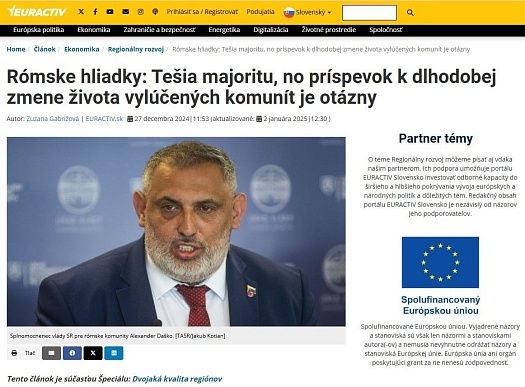Open the X (Twitter) profile icon in header
This screenshot has width=525, height=387.
pos(81,12)
